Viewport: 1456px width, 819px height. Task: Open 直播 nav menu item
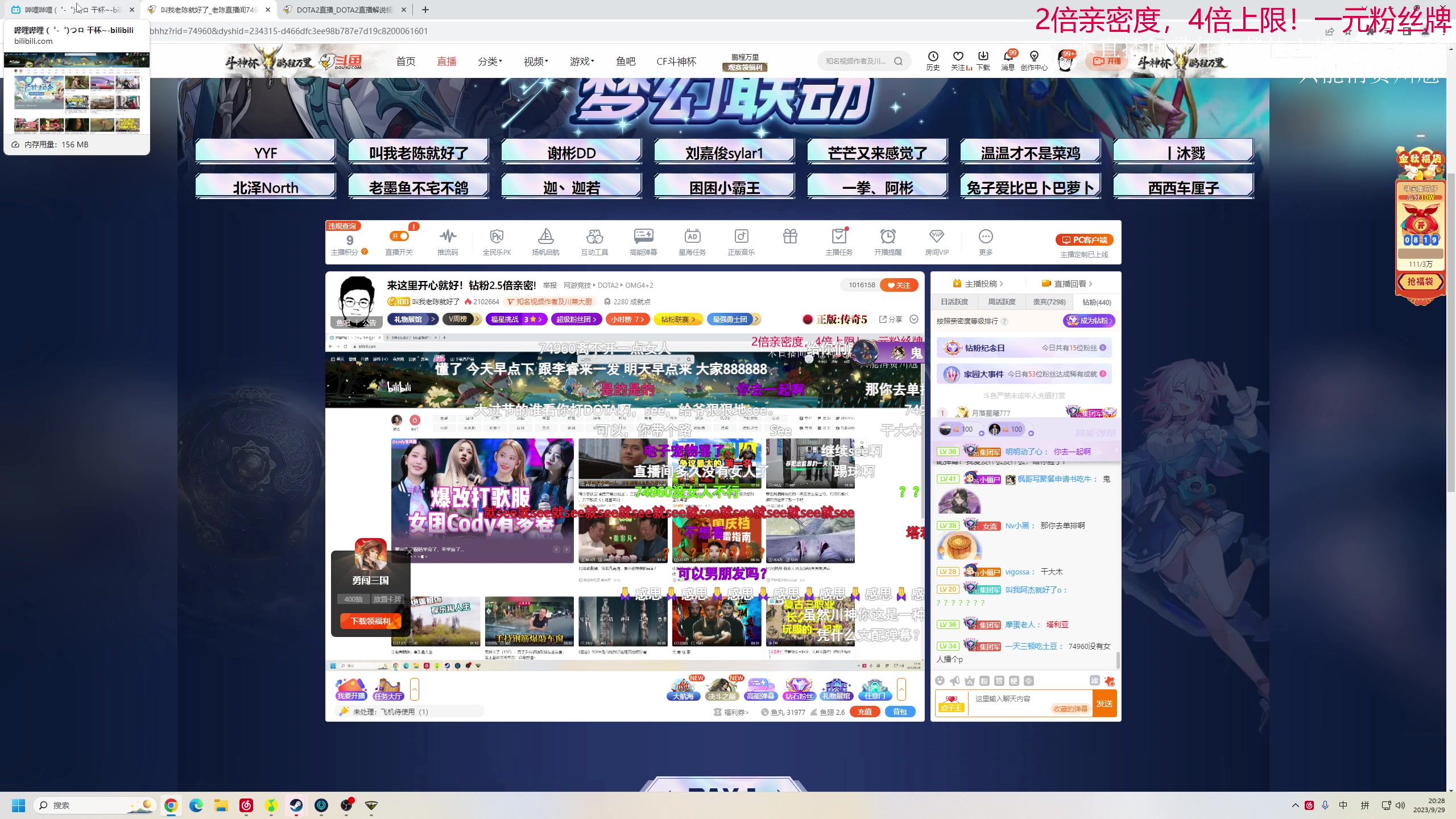pos(446,61)
